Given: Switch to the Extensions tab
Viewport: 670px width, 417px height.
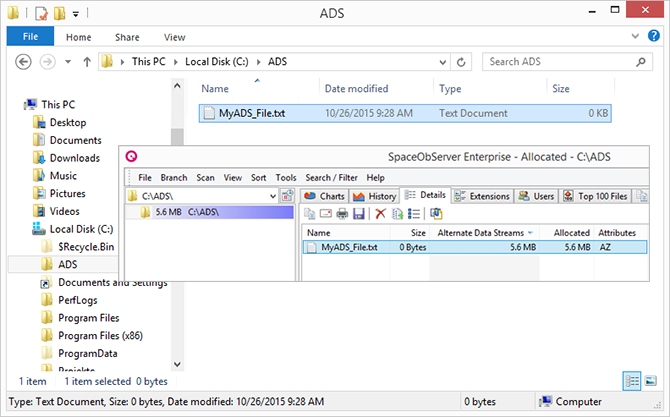Looking at the screenshot, I should pyautogui.click(x=482, y=196).
